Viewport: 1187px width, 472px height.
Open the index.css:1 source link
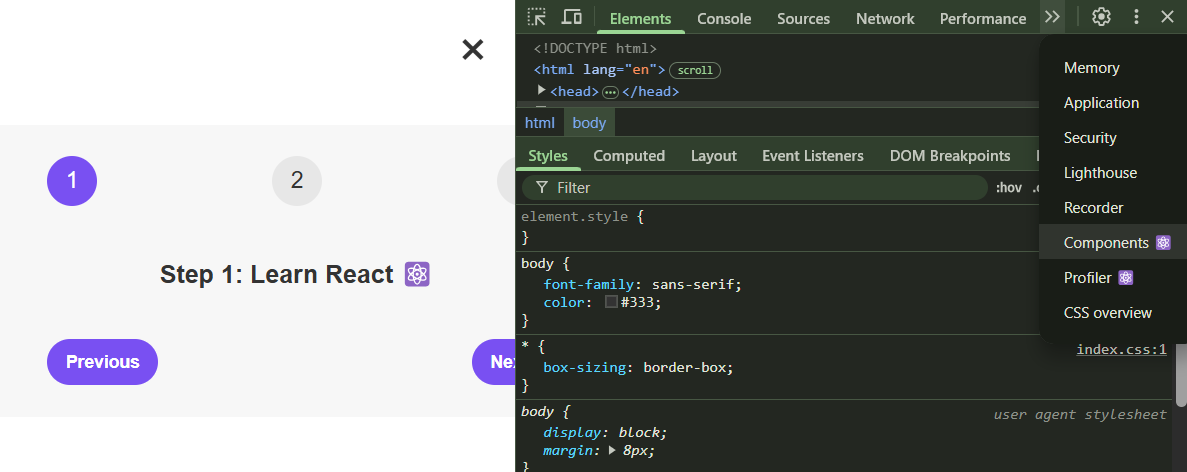(1121, 349)
